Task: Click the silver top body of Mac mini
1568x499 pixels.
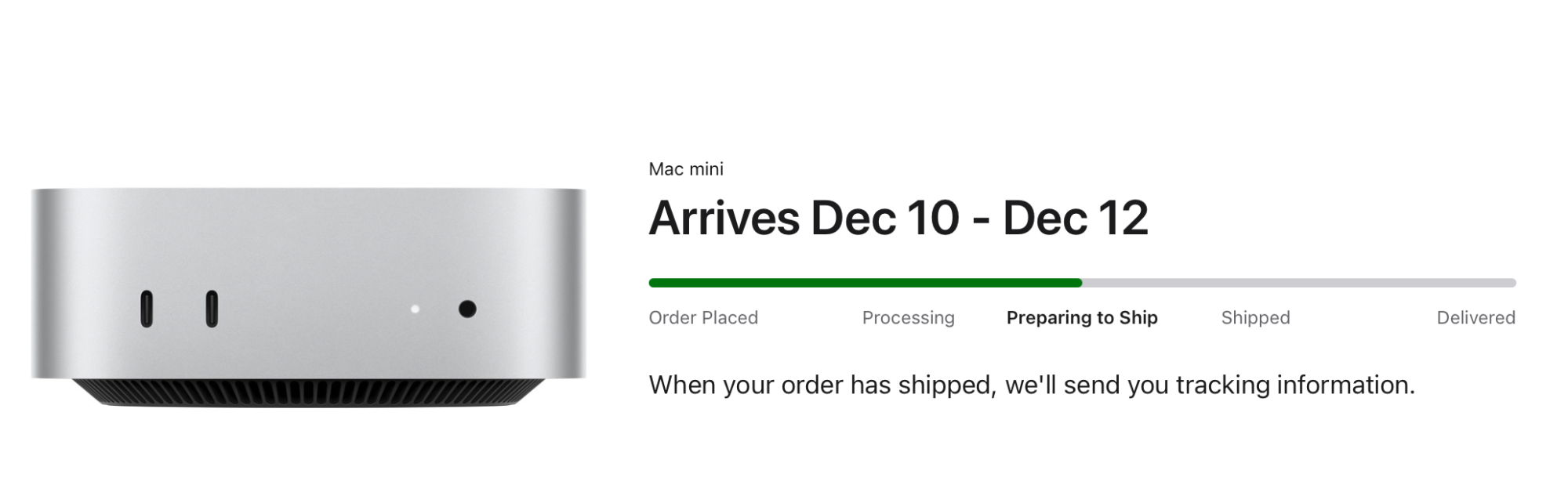Action: [309, 284]
